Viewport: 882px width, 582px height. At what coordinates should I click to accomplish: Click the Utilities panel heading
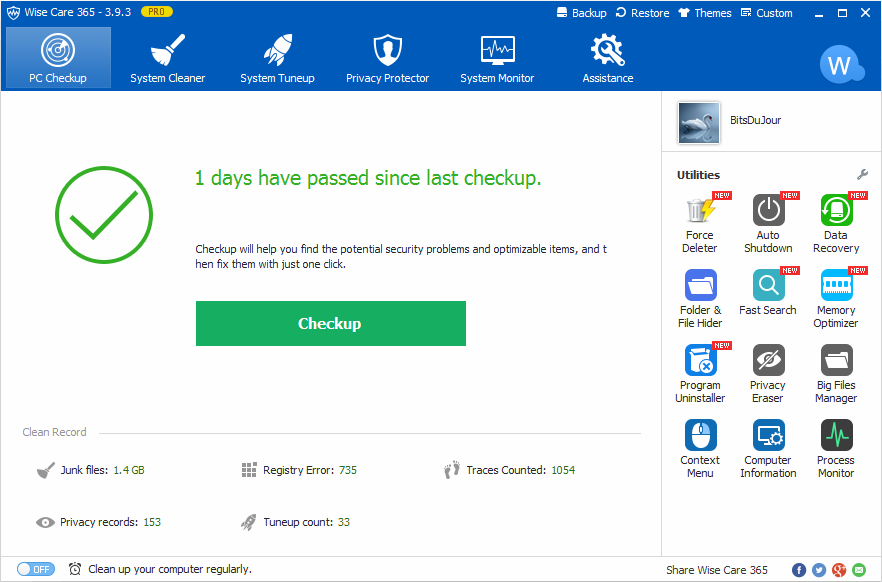(698, 175)
